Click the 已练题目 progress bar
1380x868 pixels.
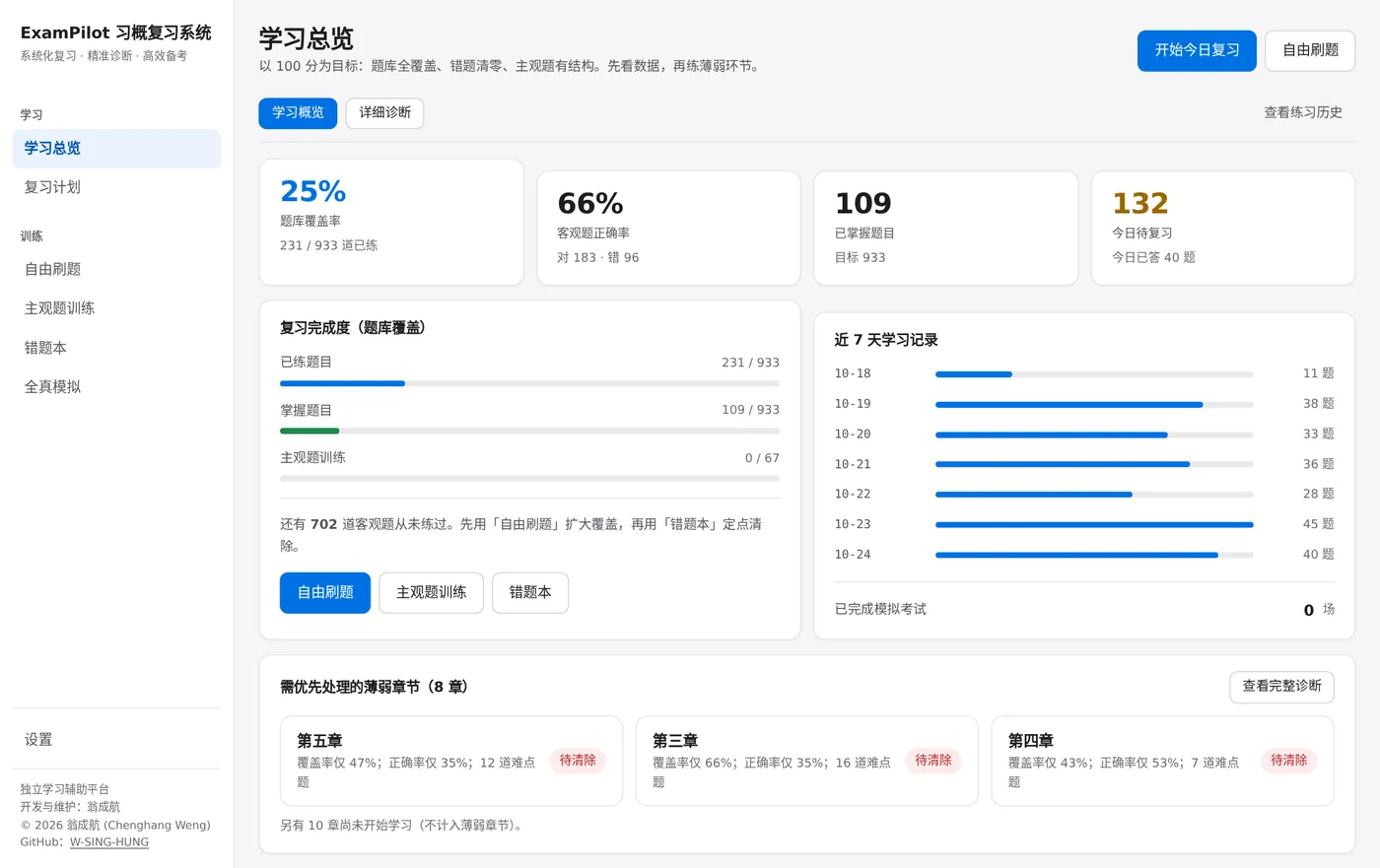[529, 383]
